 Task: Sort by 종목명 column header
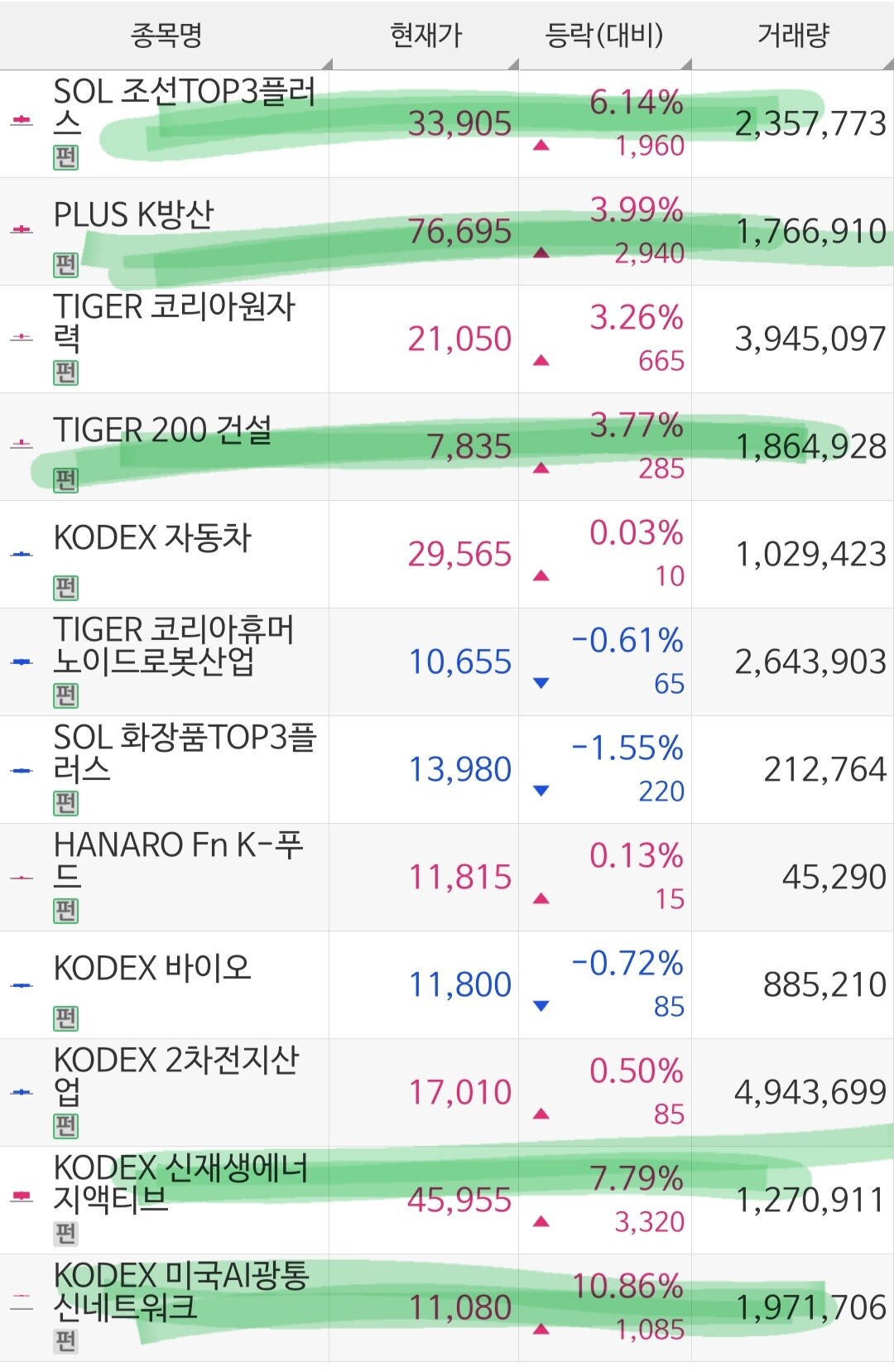tap(166, 35)
